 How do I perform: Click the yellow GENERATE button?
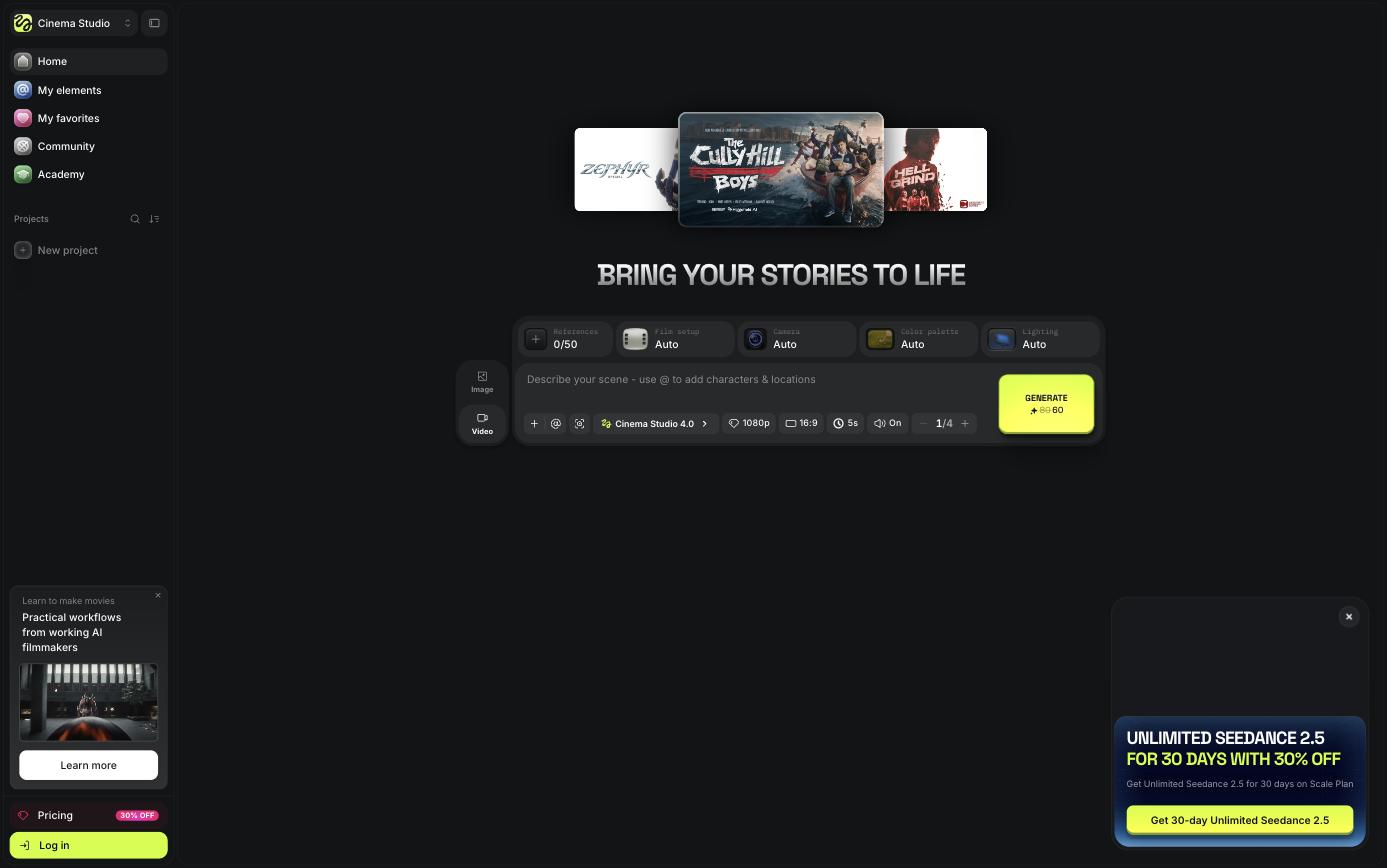coord(1046,404)
